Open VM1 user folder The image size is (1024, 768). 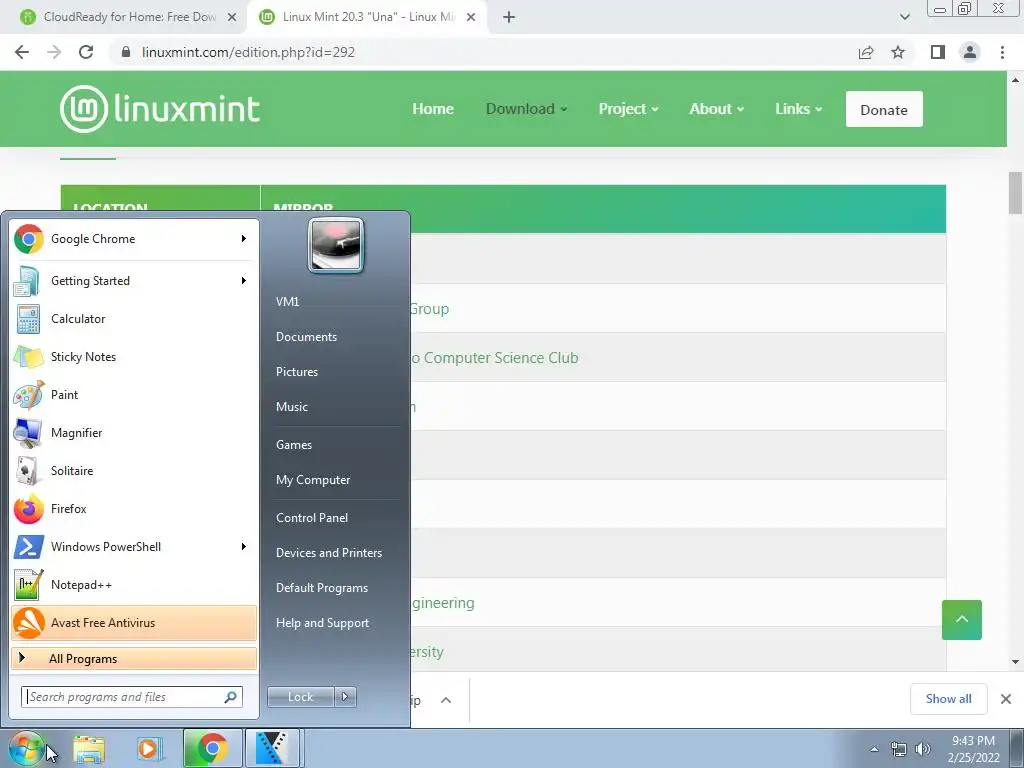pyautogui.click(x=287, y=302)
